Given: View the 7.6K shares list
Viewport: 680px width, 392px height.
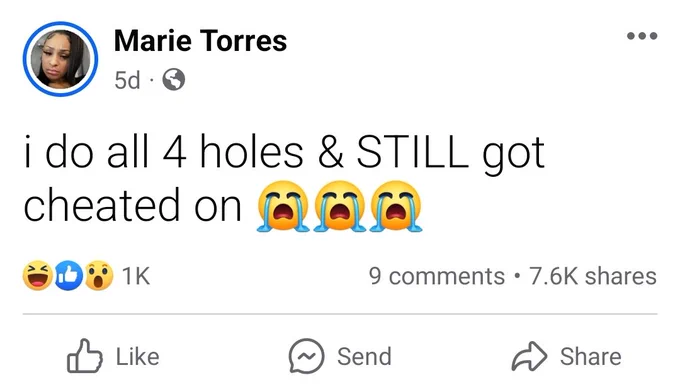Looking at the screenshot, I should [x=592, y=276].
